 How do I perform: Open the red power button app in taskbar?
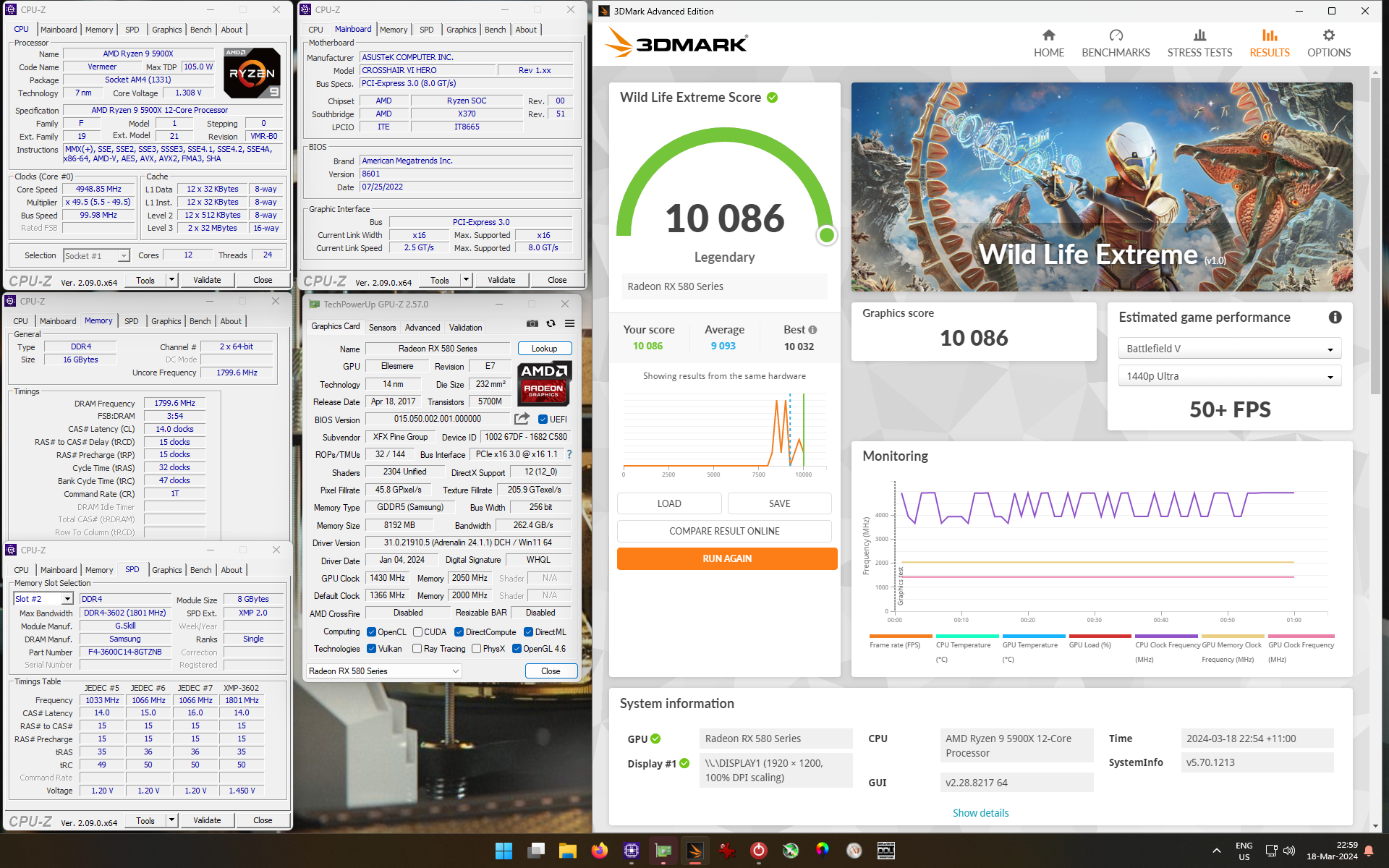tap(759, 851)
